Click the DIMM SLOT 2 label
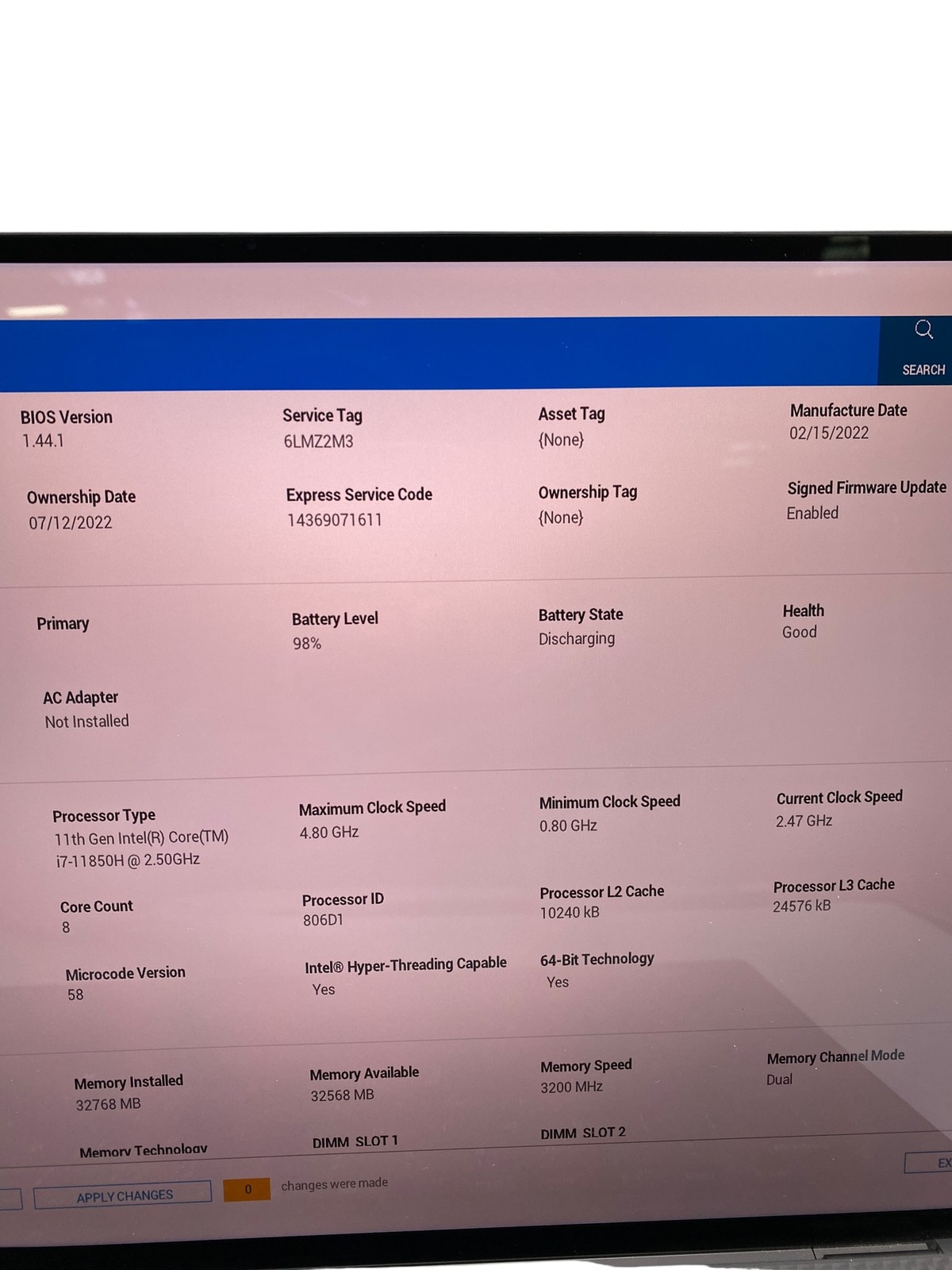The height and width of the screenshot is (1270, 952). pyautogui.click(x=583, y=1133)
